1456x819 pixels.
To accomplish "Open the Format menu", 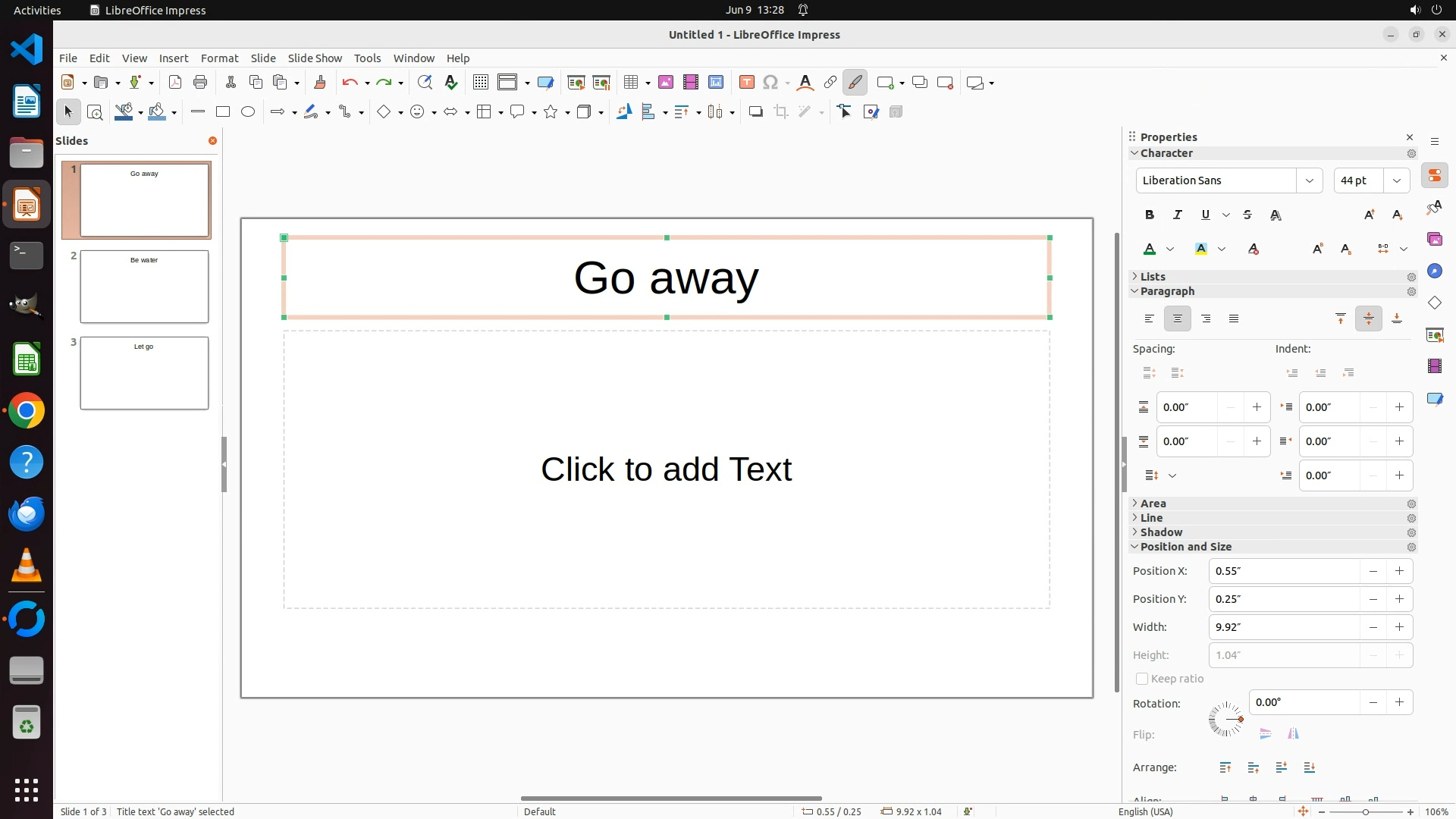I will (219, 58).
